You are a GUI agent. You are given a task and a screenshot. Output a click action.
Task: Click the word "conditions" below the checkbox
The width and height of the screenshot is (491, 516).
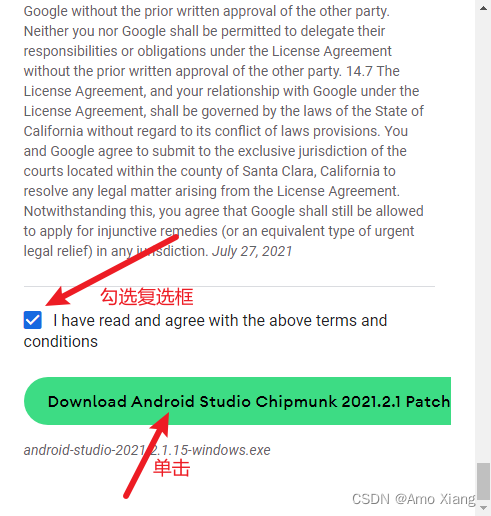61,342
